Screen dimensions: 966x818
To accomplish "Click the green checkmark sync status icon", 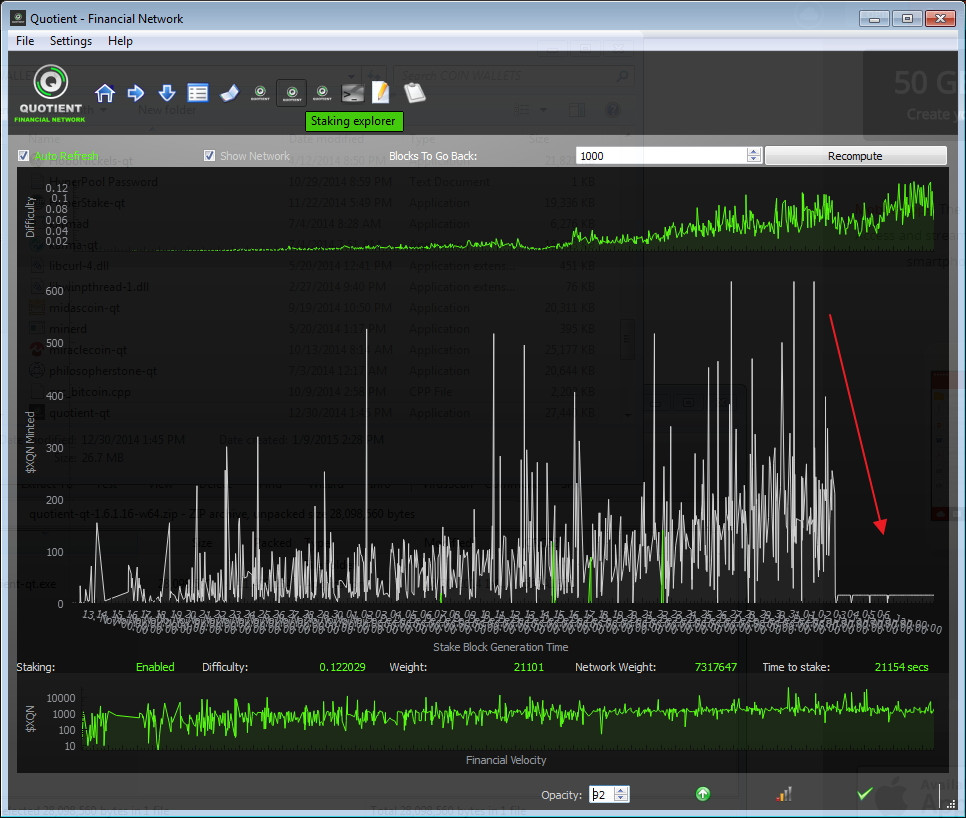I will click(x=865, y=794).
